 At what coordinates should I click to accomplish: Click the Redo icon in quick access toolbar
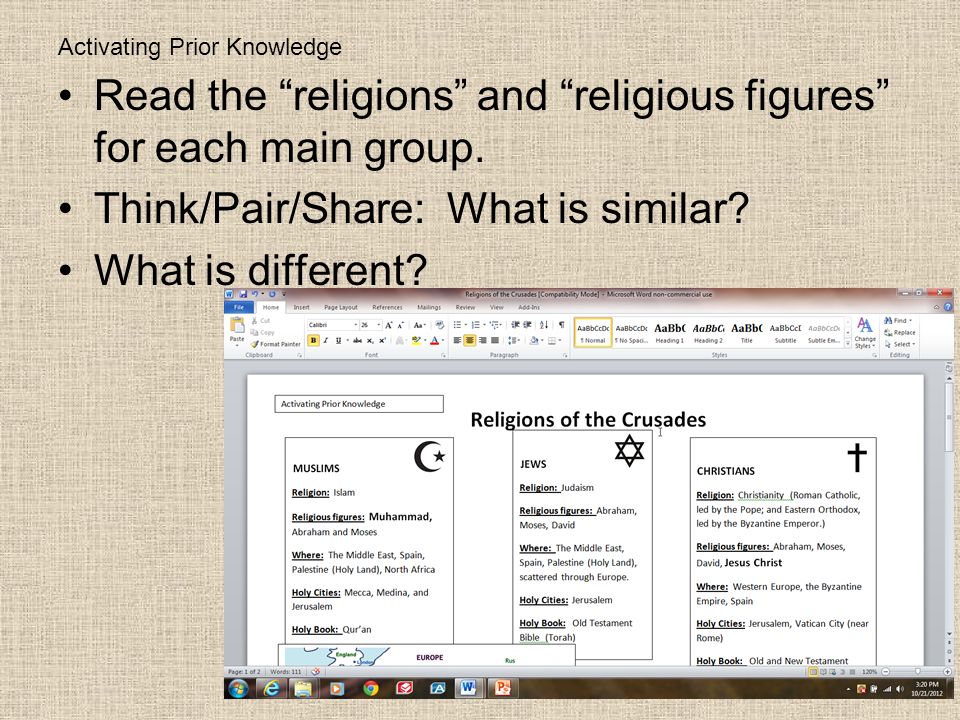[x=272, y=294]
